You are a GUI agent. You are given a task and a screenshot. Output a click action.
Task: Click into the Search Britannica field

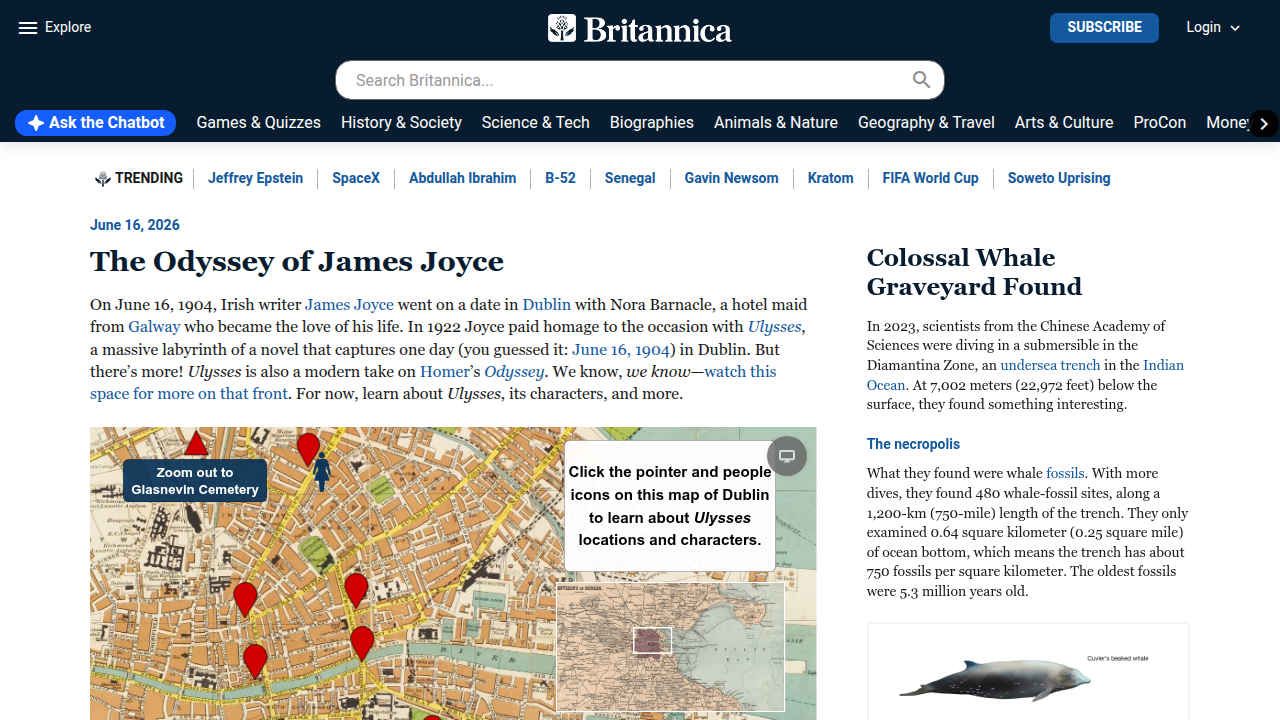(x=640, y=80)
